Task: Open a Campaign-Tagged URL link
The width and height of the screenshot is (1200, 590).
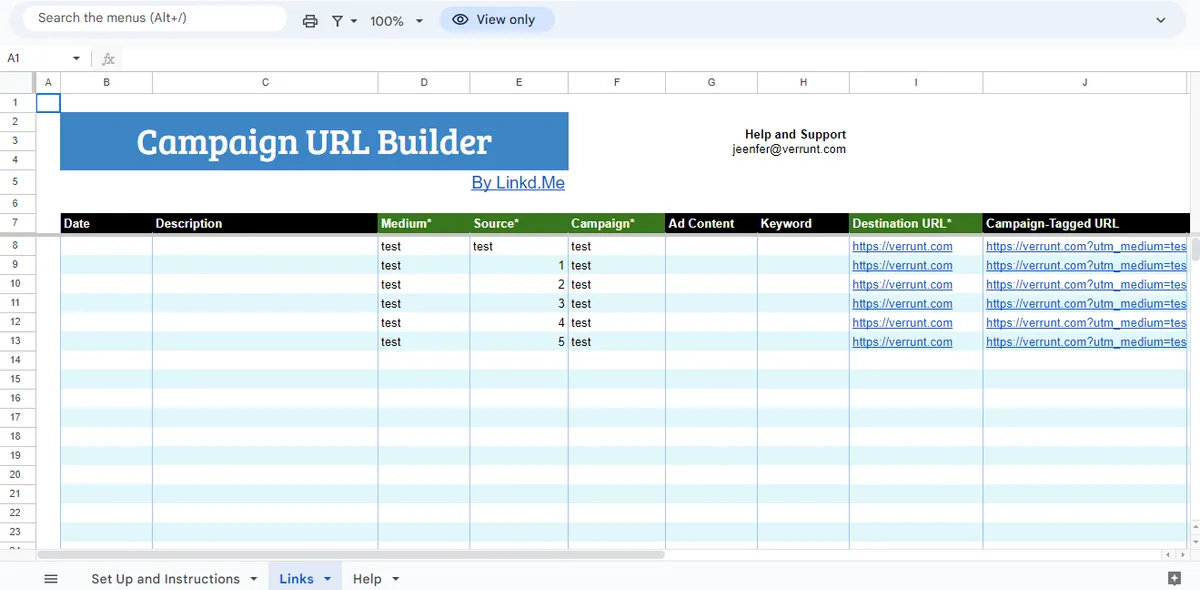Action: click(1085, 246)
